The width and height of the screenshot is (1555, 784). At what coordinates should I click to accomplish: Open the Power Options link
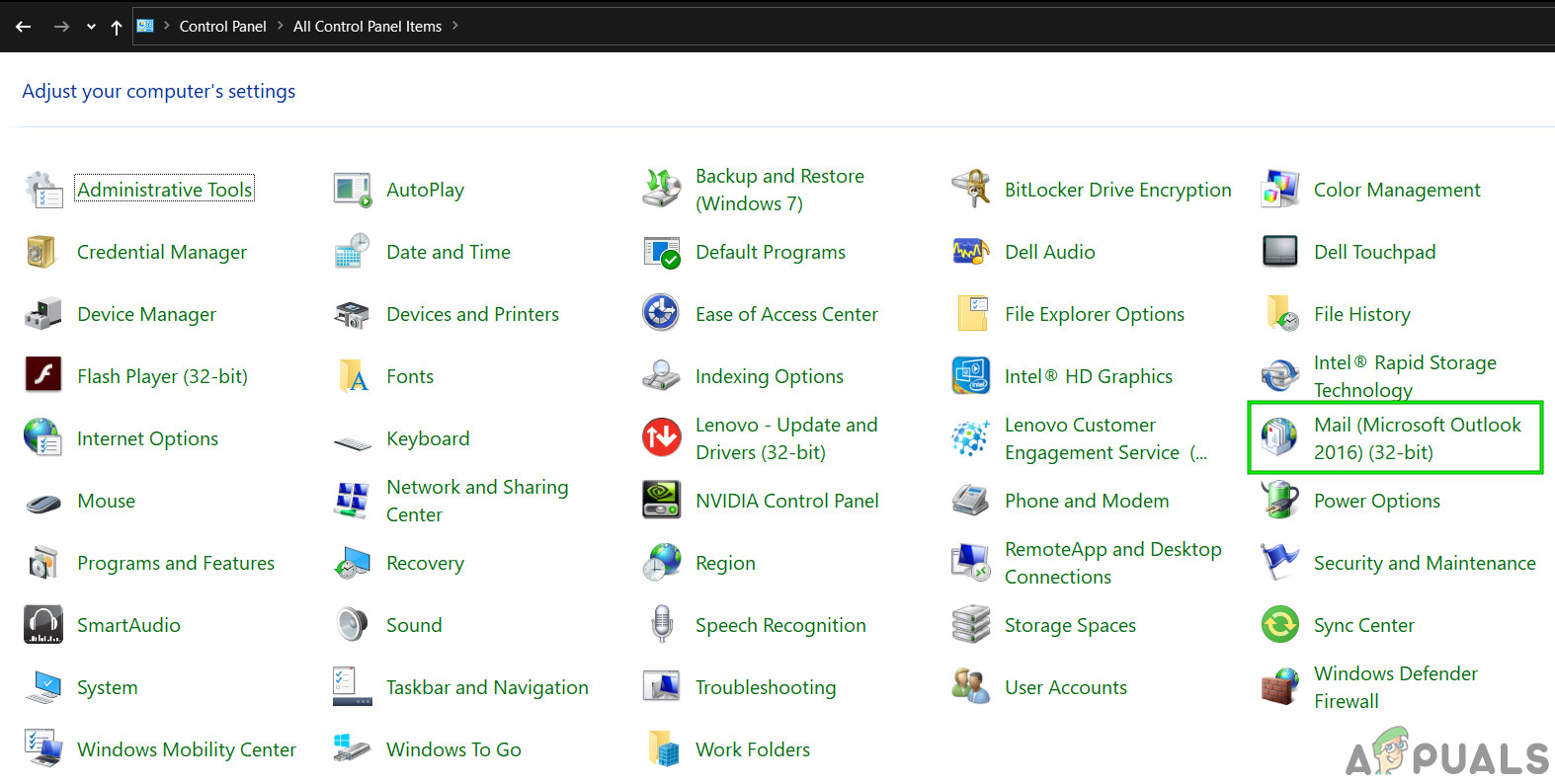1376,501
